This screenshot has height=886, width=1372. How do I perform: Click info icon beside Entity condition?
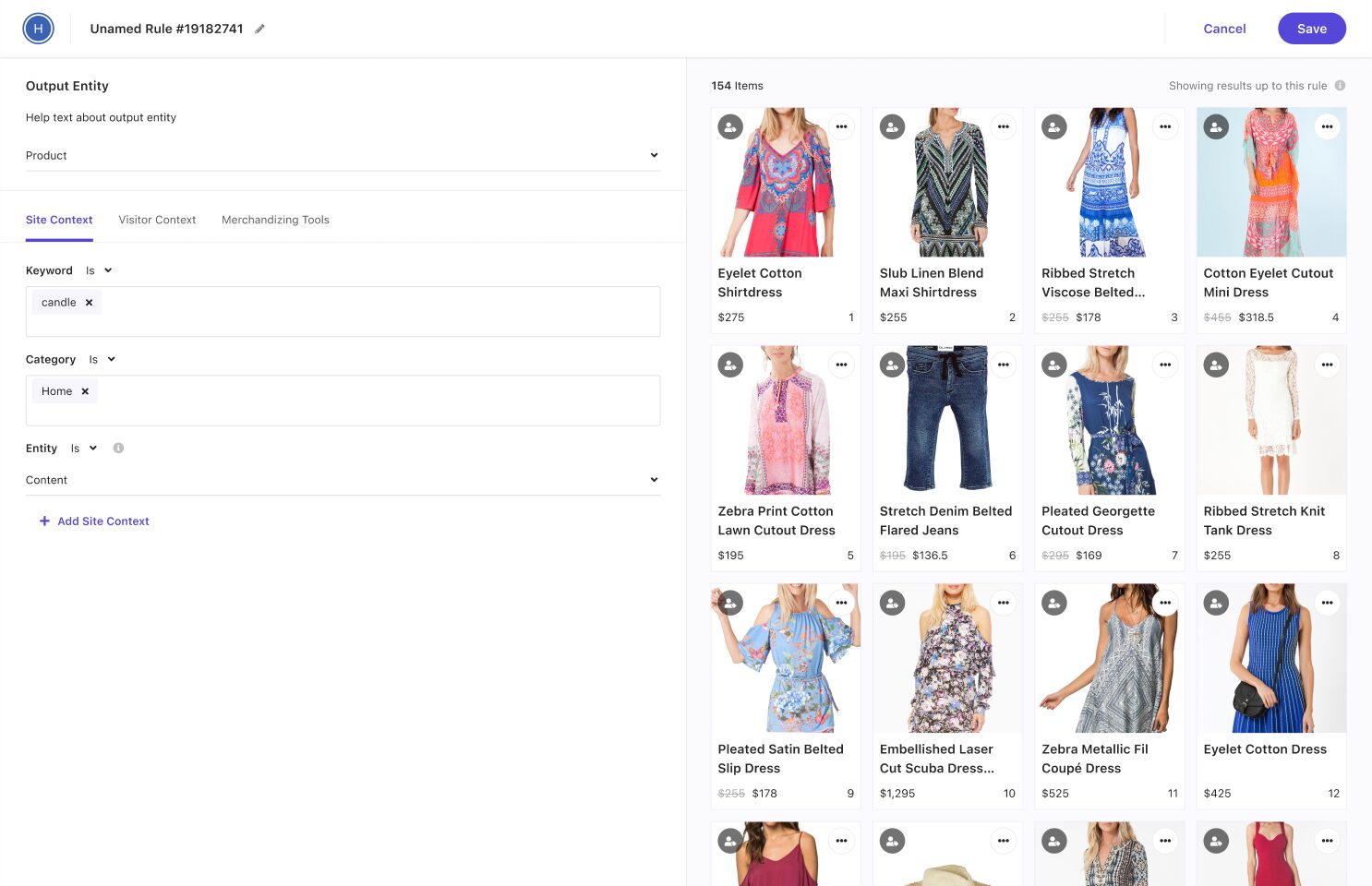(x=118, y=448)
